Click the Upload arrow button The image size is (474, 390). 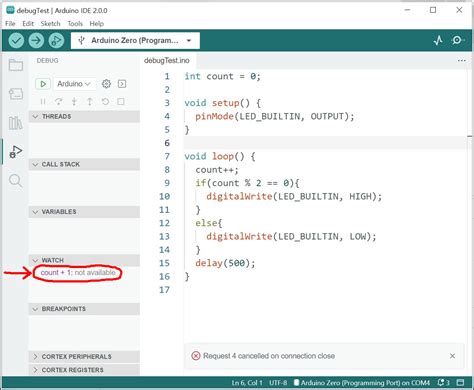coord(36,41)
